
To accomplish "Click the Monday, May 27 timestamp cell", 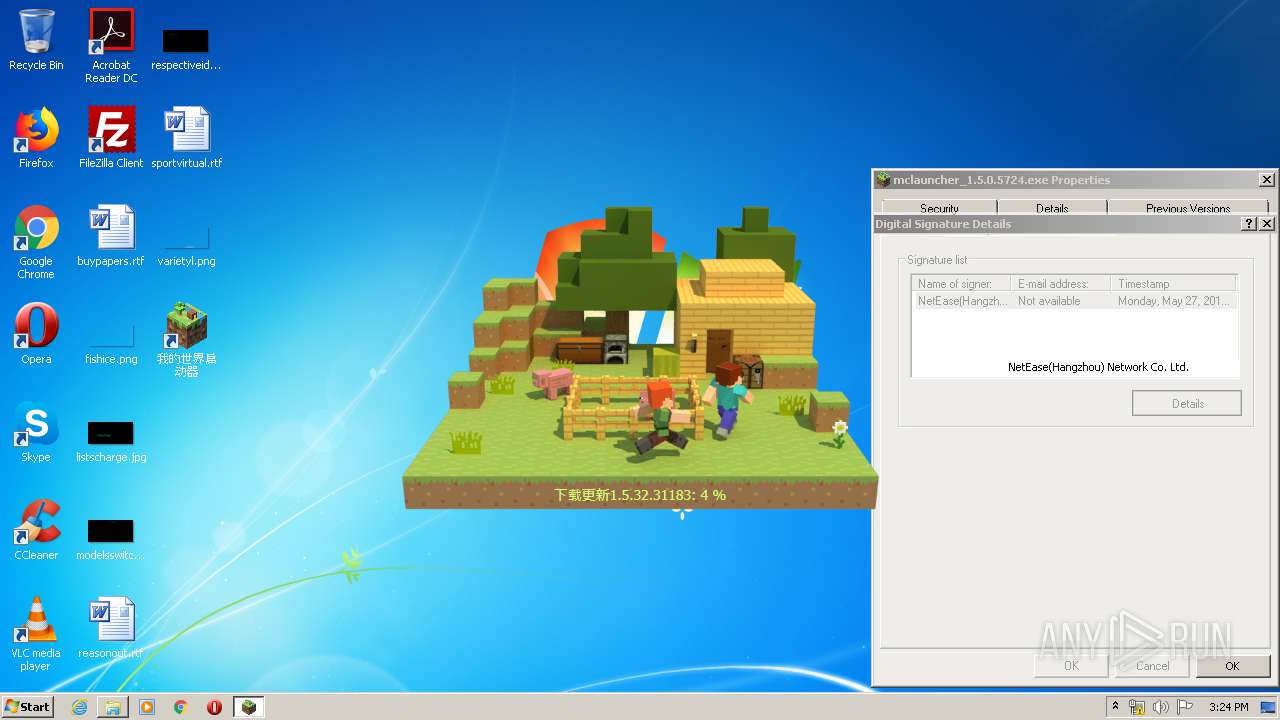I will [1174, 301].
